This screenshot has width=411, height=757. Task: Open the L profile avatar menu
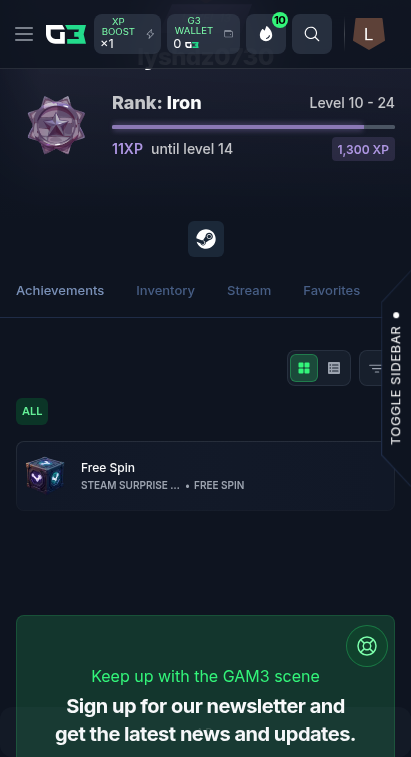[x=368, y=34]
